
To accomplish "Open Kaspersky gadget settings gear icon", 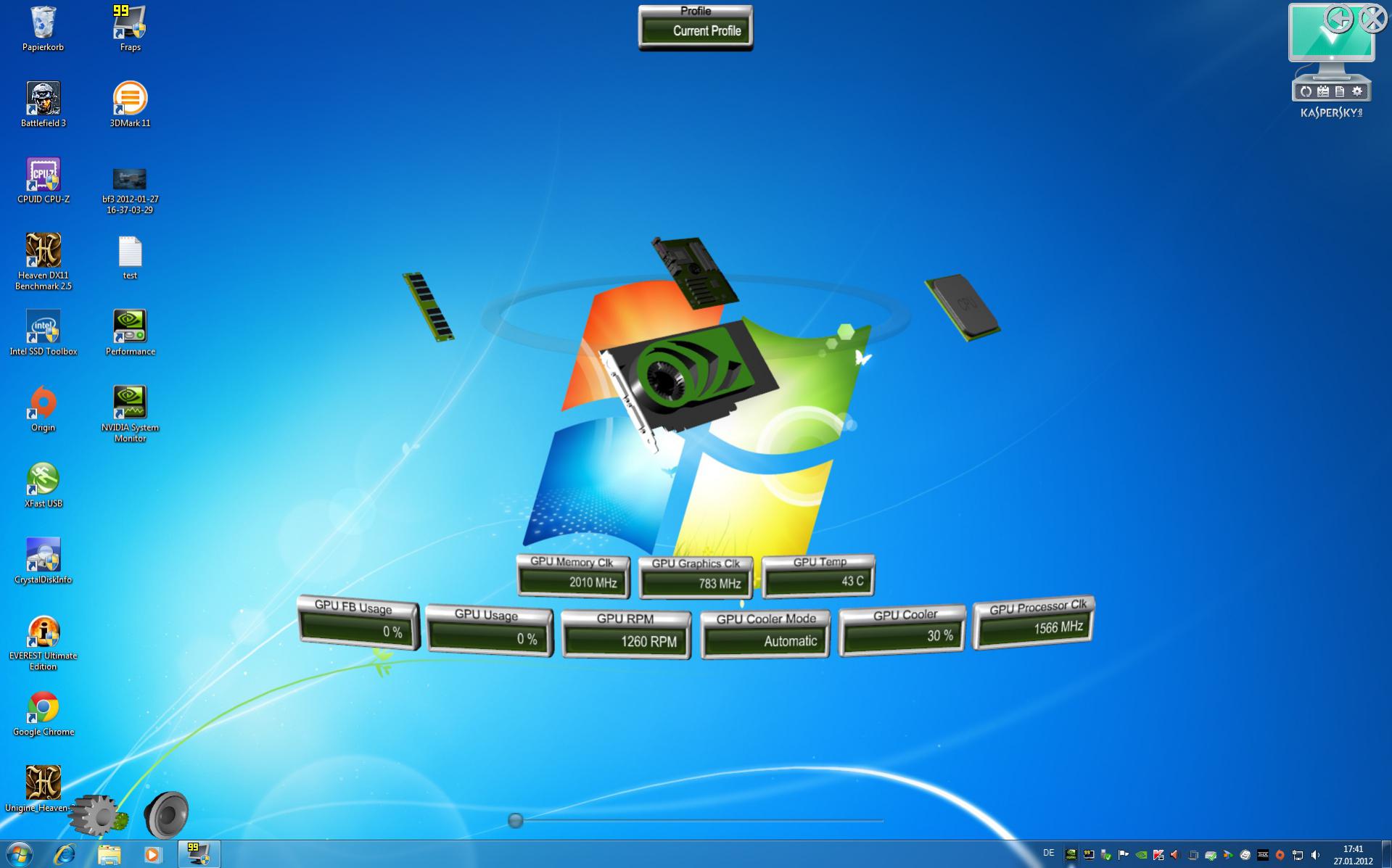I will pyautogui.click(x=1357, y=91).
